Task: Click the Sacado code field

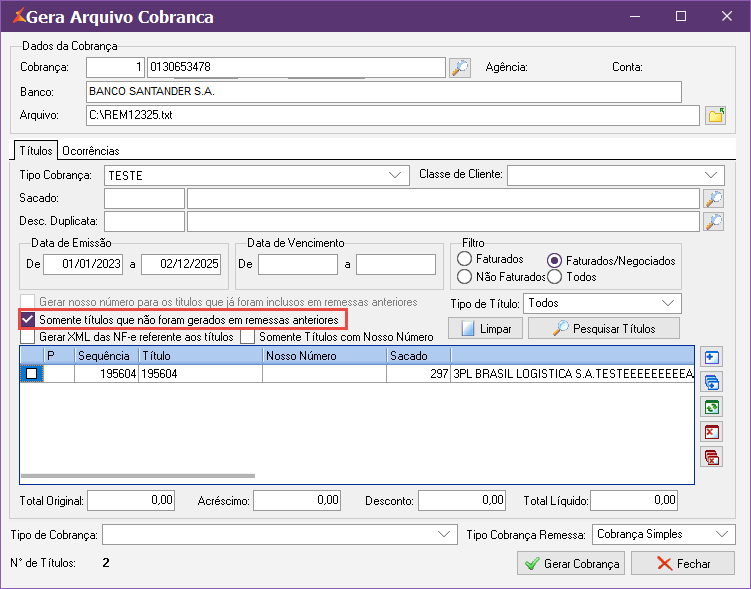Action: (145, 198)
